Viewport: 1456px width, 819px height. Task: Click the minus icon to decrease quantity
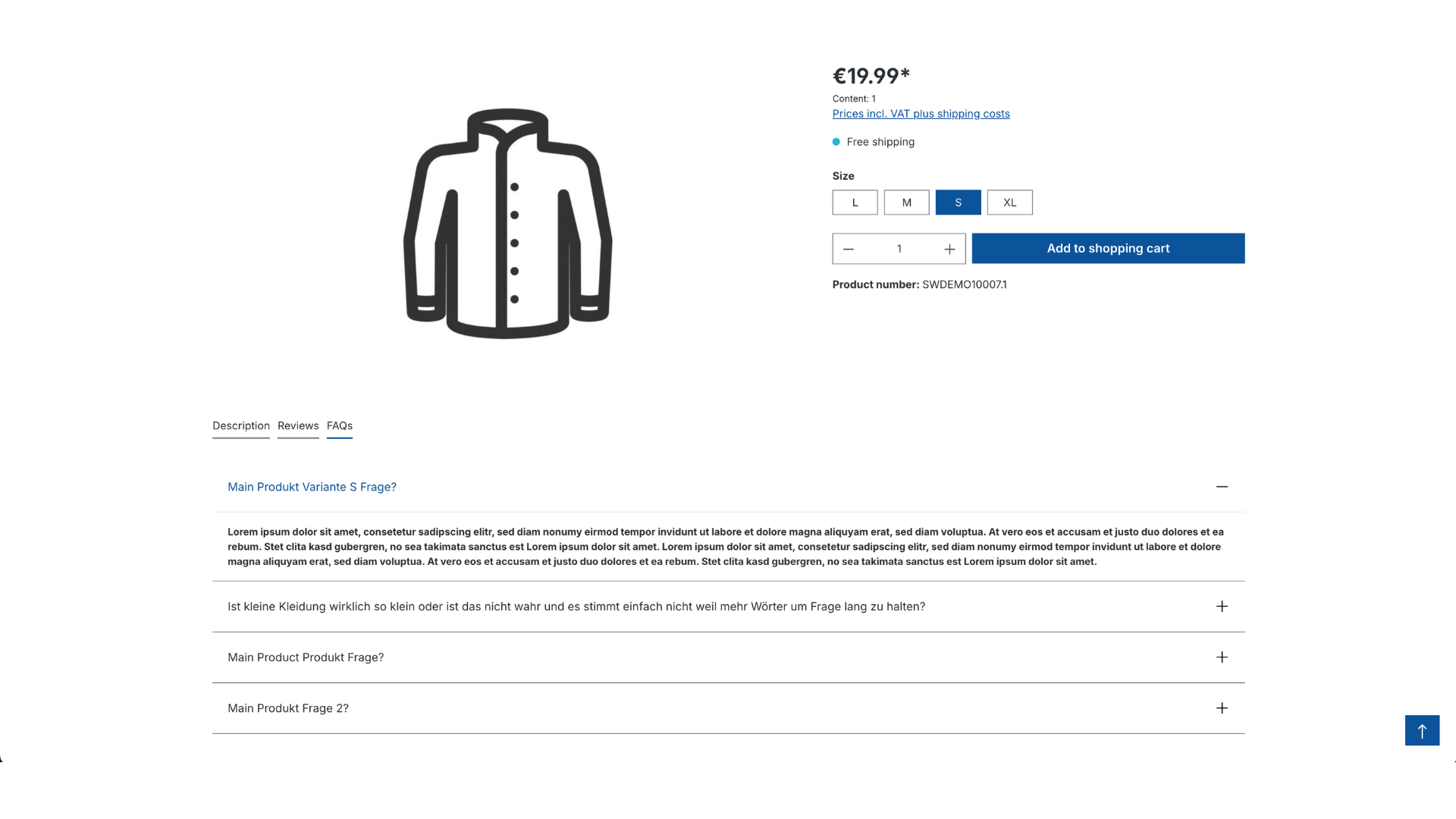(x=849, y=249)
